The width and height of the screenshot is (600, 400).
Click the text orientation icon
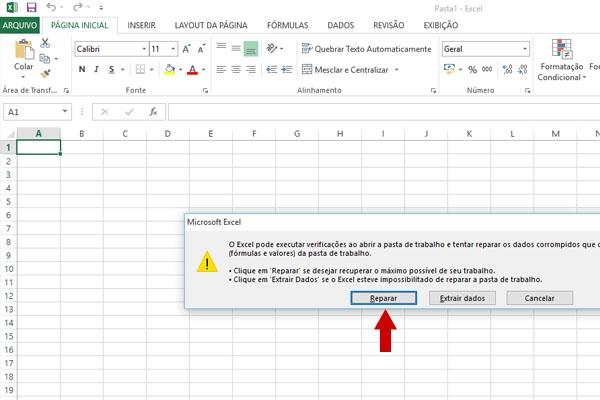[272, 49]
